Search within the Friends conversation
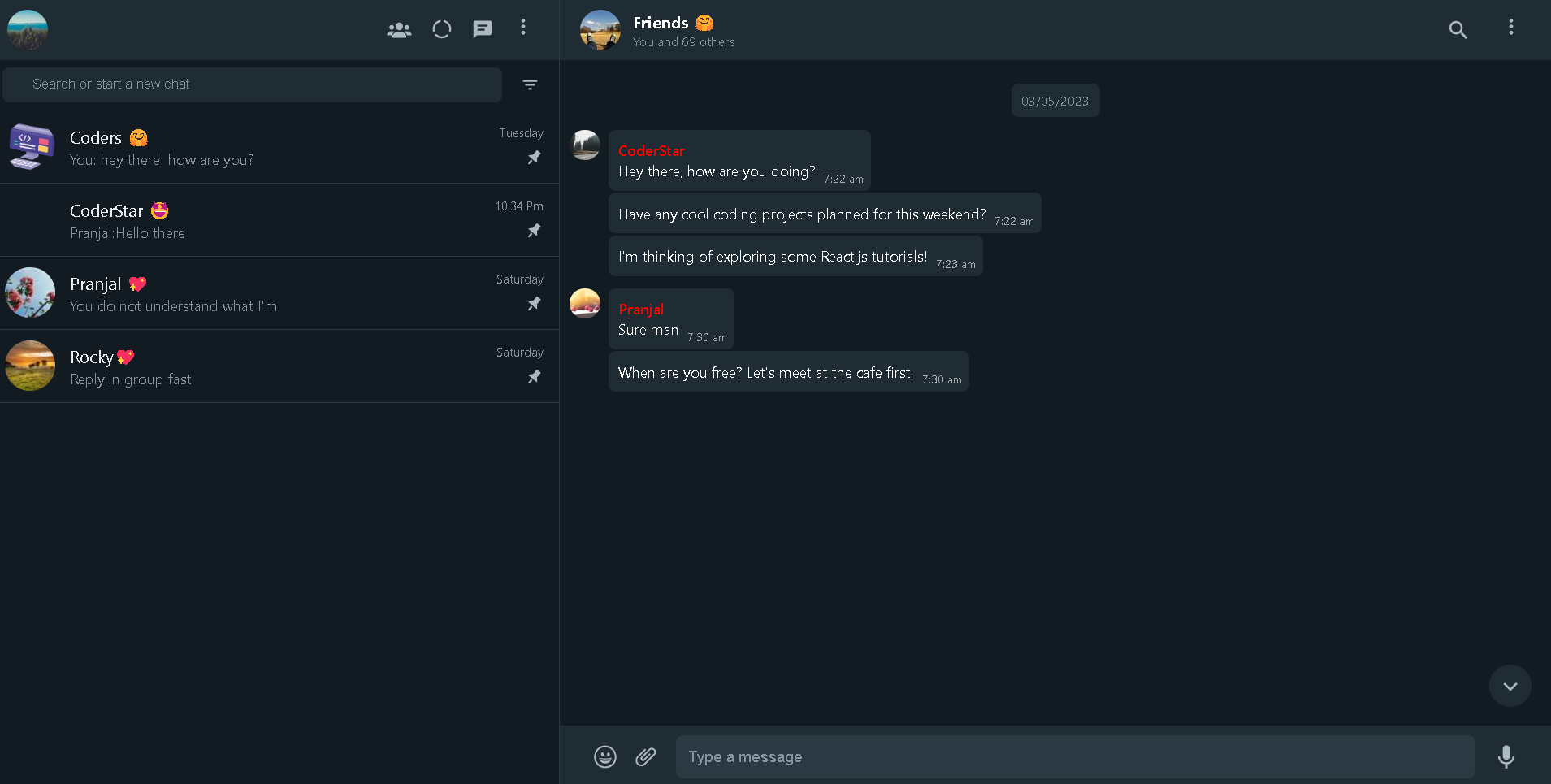 [1458, 30]
